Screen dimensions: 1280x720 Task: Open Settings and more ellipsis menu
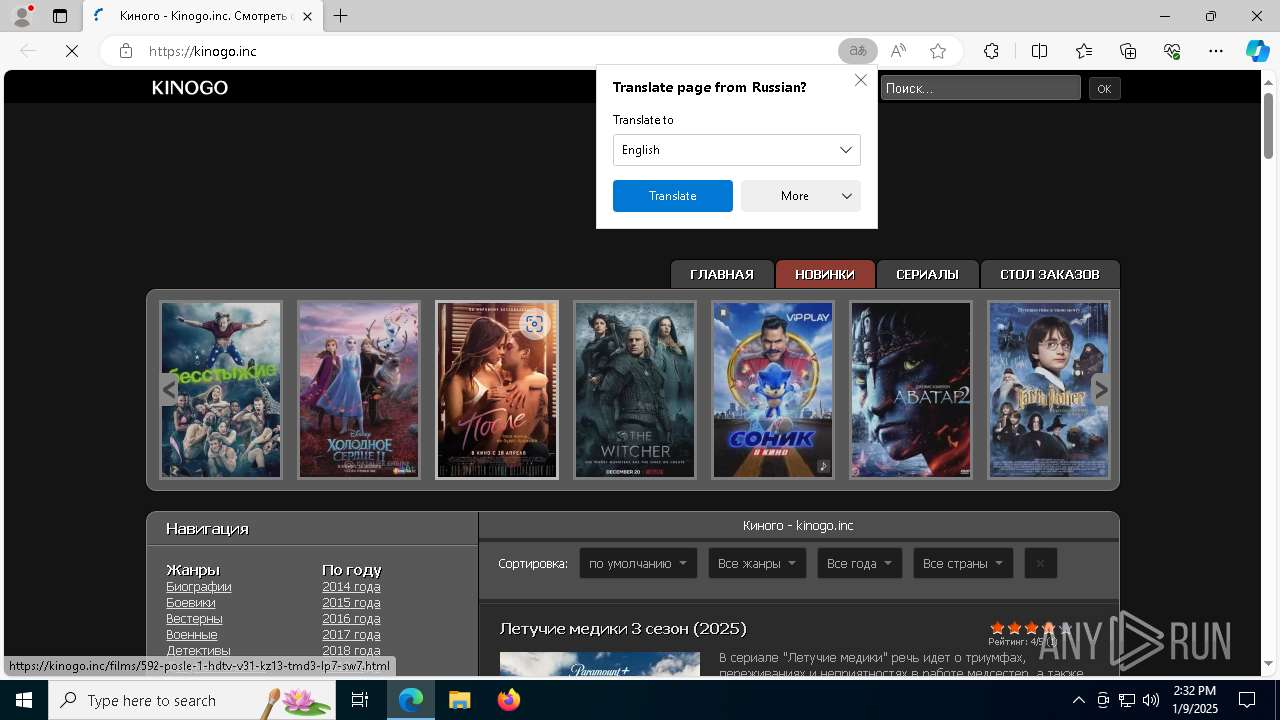(x=1216, y=51)
